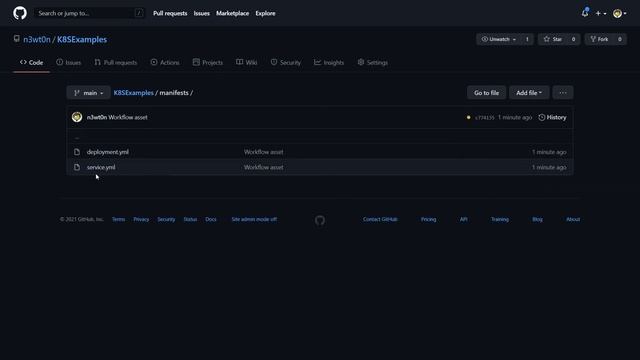The image size is (640, 360).
Task: Open the n3wt0n owner link
Action: (37, 40)
